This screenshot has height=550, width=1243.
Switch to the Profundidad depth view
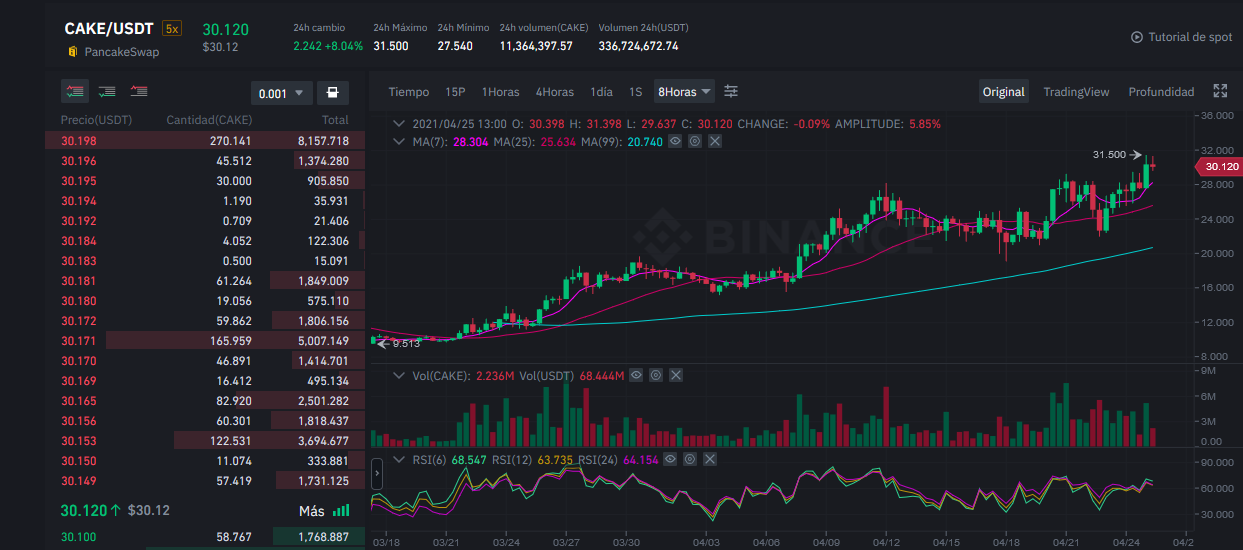pyautogui.click(x=1161, y=91)
